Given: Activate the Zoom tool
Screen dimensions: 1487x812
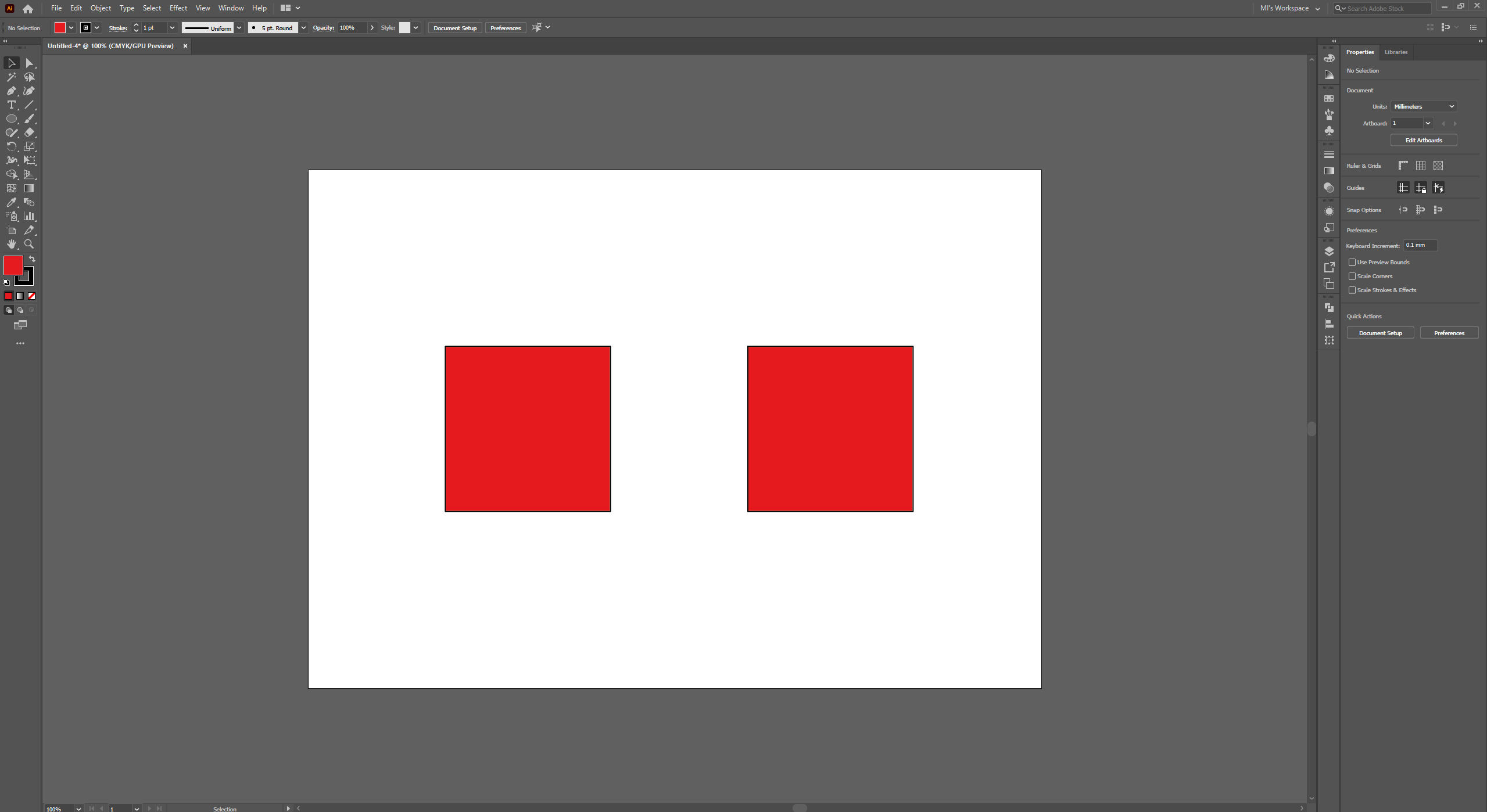Looking at the screenshot, I should pos(29,244).
